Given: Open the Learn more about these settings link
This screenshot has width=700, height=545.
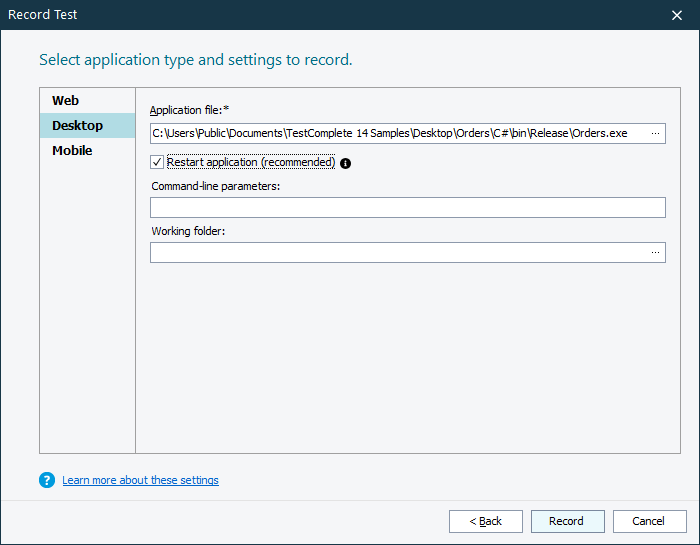Looking at the screenshot, I should 140,480.
